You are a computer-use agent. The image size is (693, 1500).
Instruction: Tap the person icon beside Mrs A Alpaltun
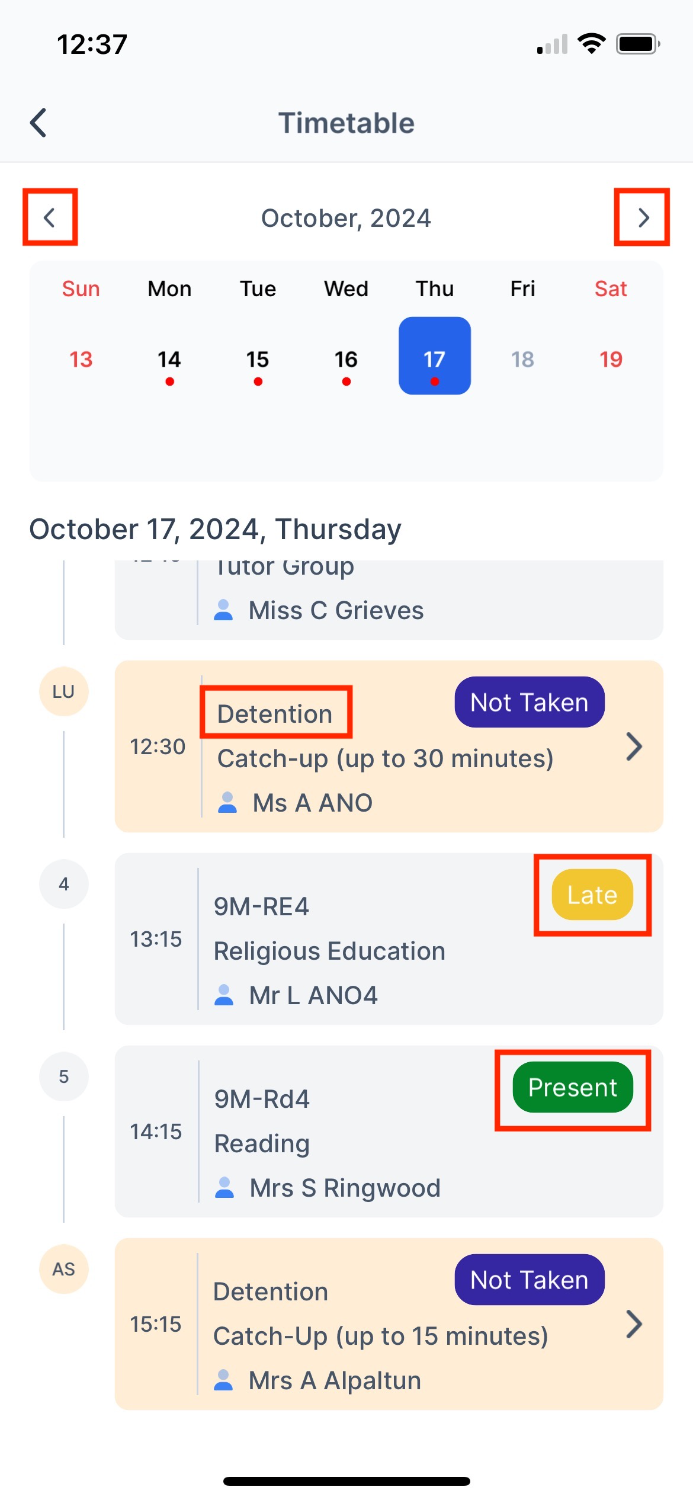[x=226, y=1381]
